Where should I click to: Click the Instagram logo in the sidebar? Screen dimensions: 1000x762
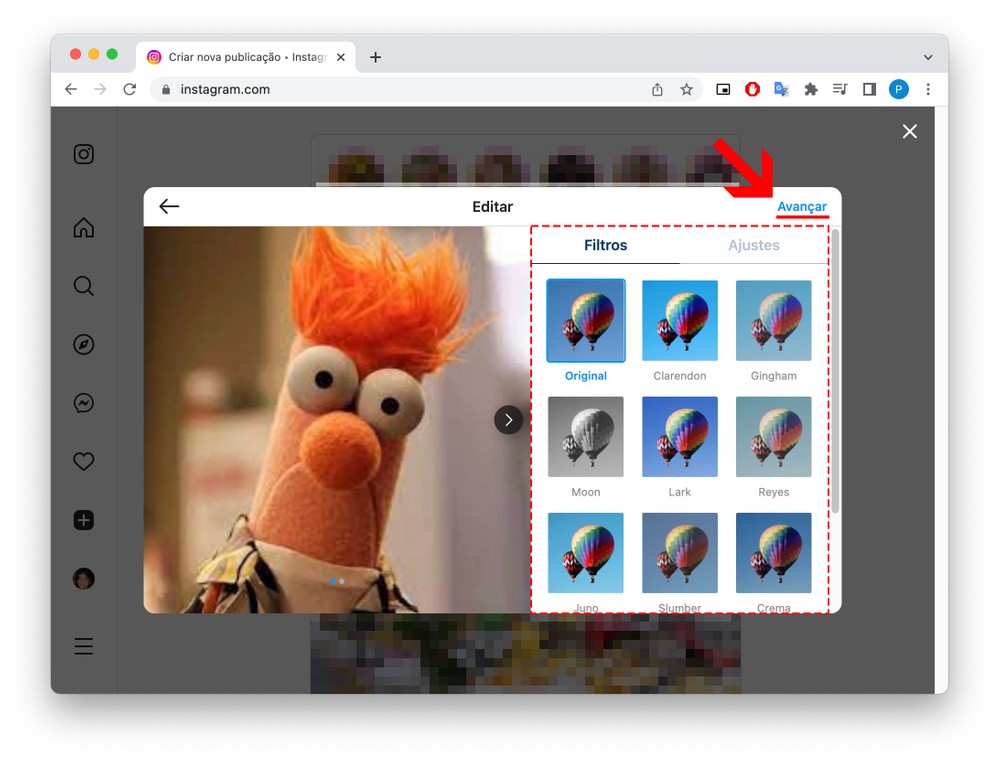(84, 154)
